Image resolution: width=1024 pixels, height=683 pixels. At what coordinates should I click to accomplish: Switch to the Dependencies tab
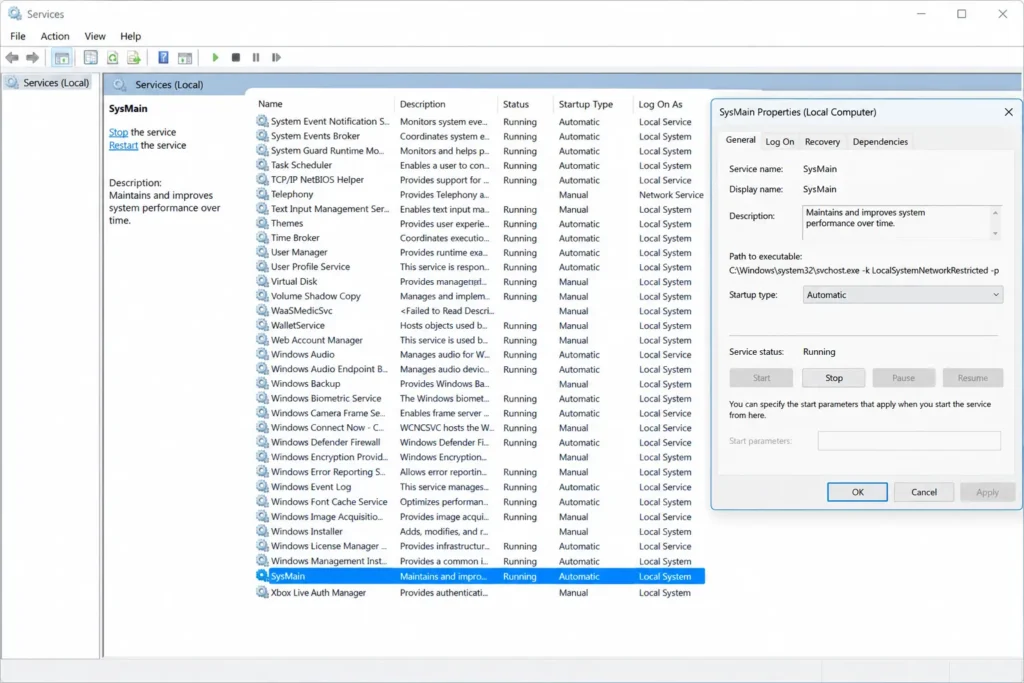pyautogui.click(x=880, y=142)
